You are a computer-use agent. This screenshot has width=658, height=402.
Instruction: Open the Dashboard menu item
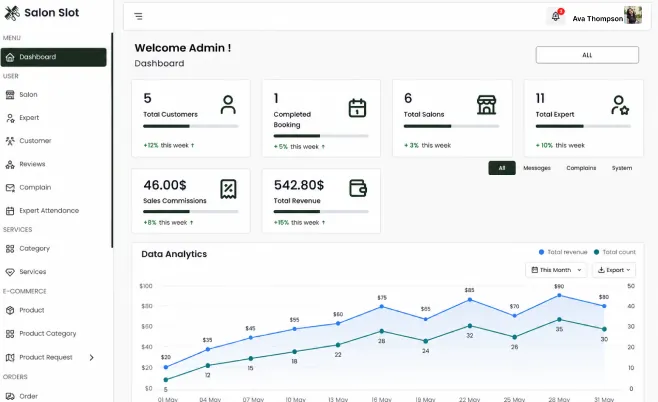[53, 57]
